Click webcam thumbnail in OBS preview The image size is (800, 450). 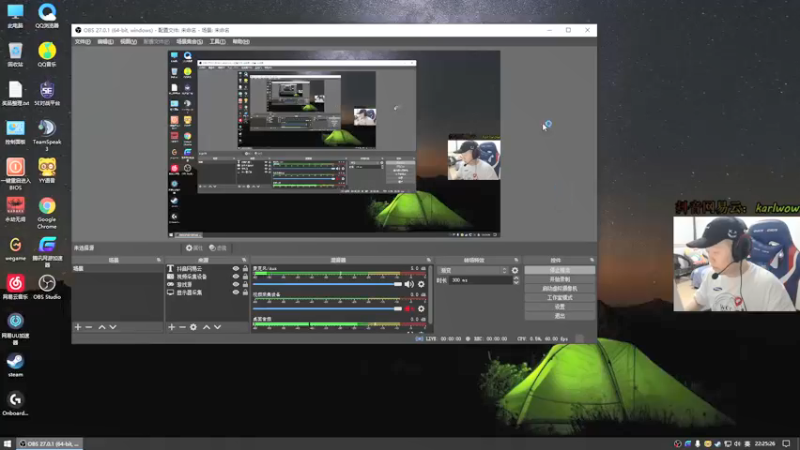point(474,159)
